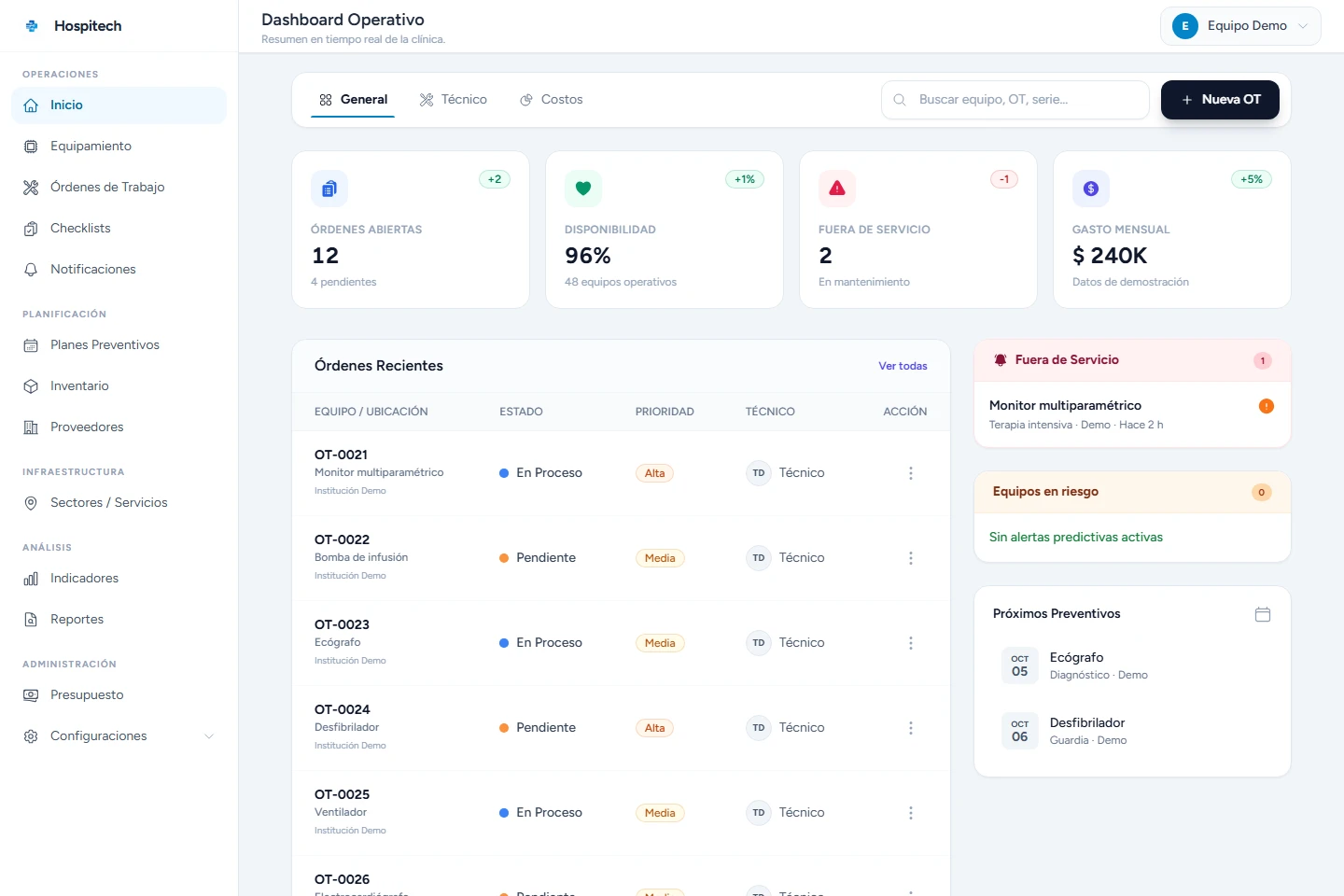Image resolution: width=1344 pixels, height=896 pixels.
Task: Open actions menu for OT-0023
Action: point(911,643)
